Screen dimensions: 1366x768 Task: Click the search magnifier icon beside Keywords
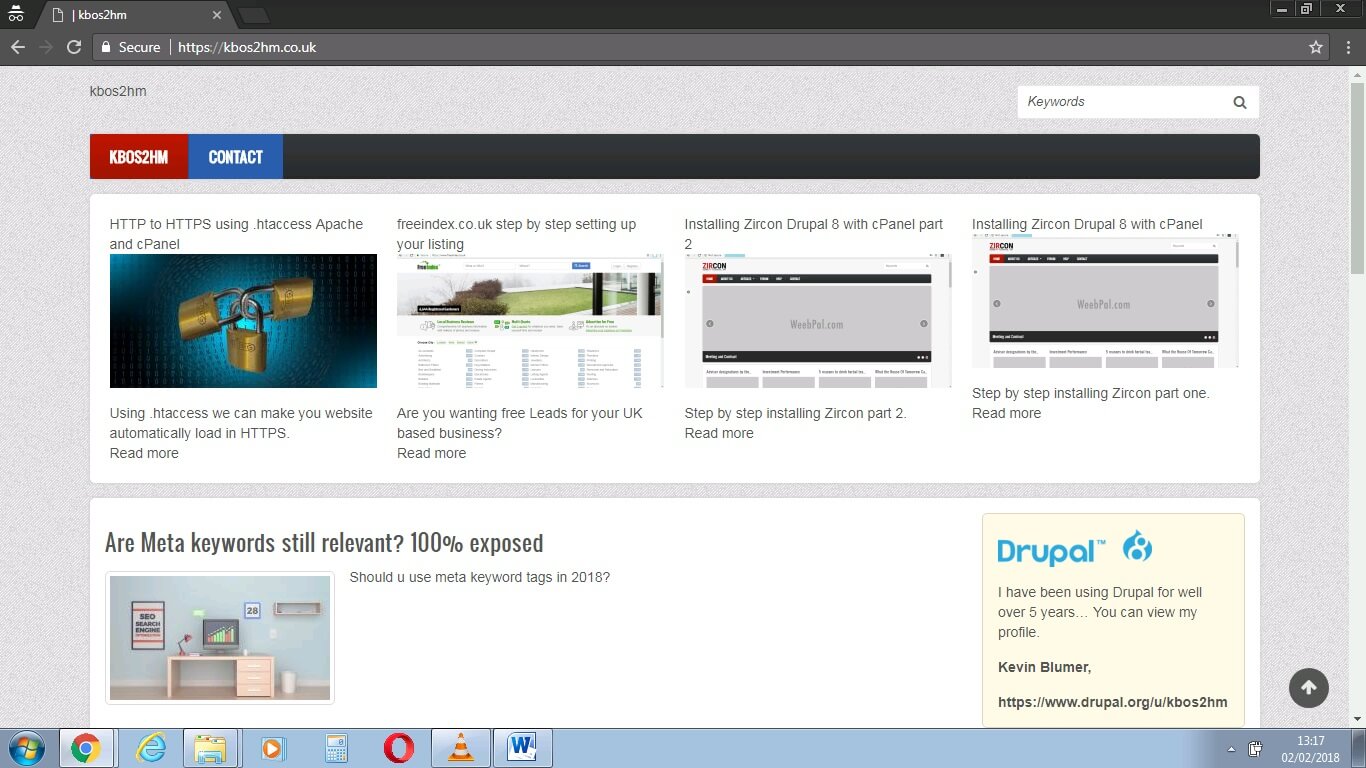point(1240,102)
